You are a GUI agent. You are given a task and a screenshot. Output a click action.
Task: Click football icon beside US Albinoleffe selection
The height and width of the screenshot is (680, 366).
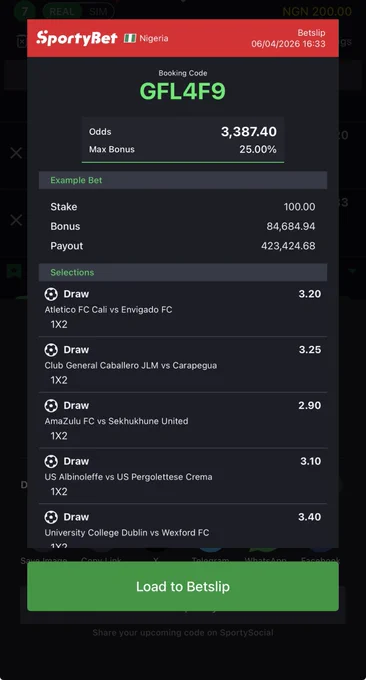click(51, 461)
